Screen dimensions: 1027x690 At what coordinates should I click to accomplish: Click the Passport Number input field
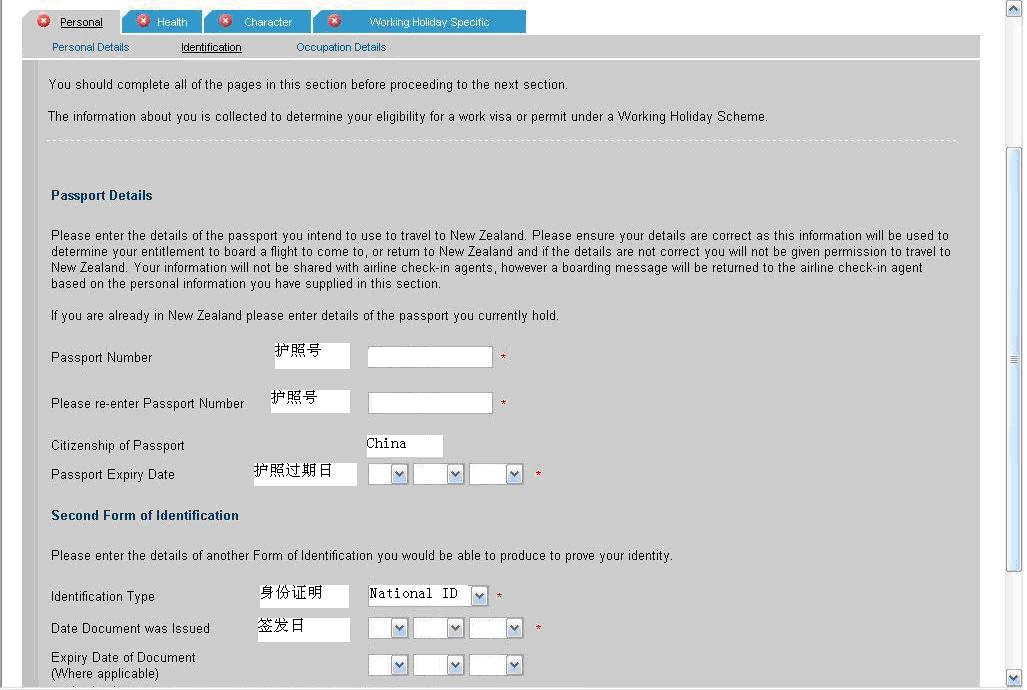tap(429, 357)
